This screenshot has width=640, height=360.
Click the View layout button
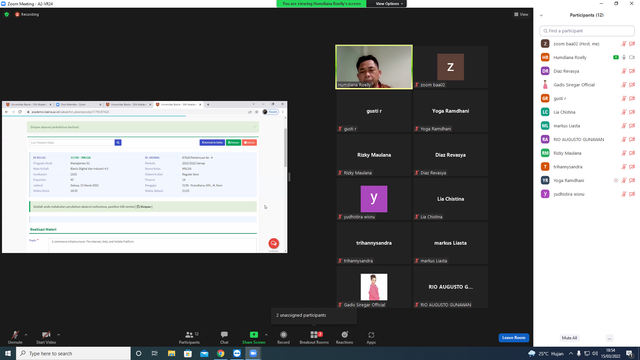(521, 14)
